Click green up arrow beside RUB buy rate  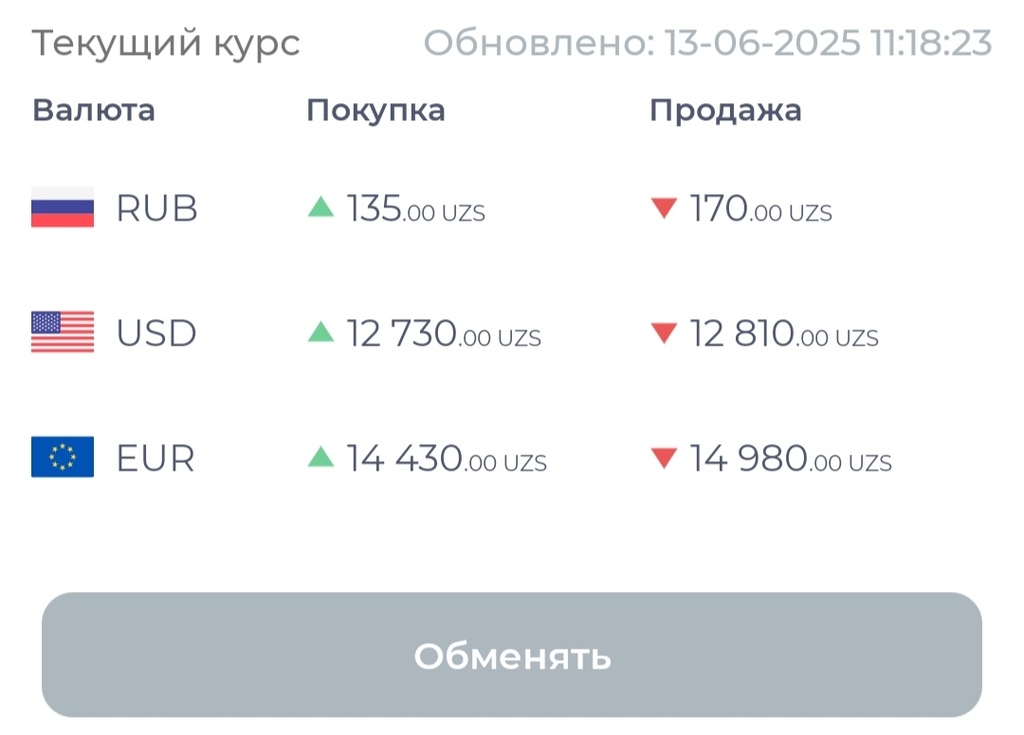[x=320, y=207]
